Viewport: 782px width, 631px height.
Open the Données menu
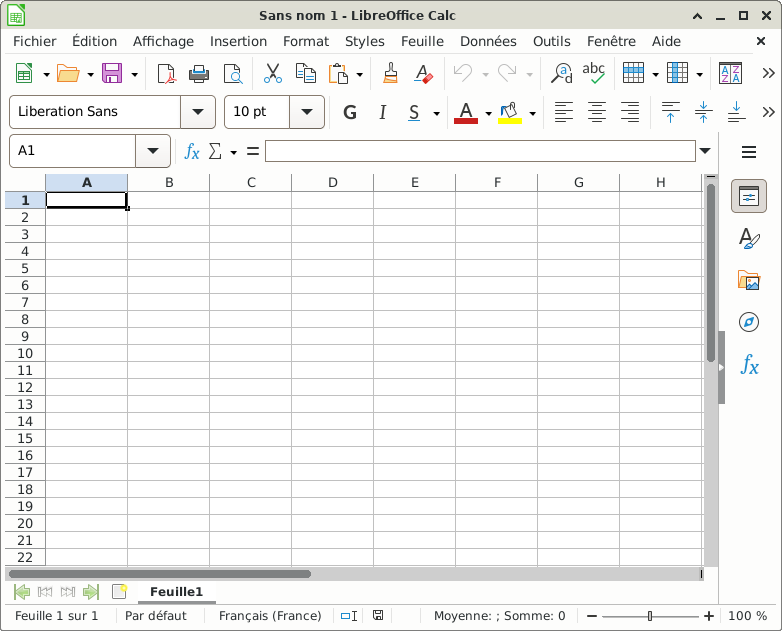coord(488,41)
